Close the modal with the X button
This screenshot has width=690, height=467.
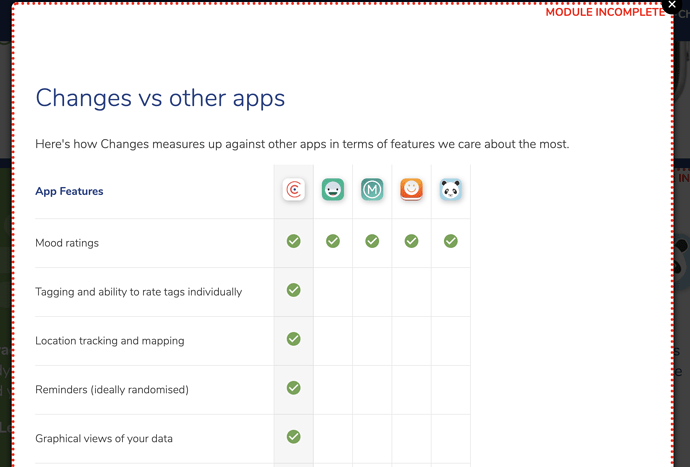pos(672,5)
